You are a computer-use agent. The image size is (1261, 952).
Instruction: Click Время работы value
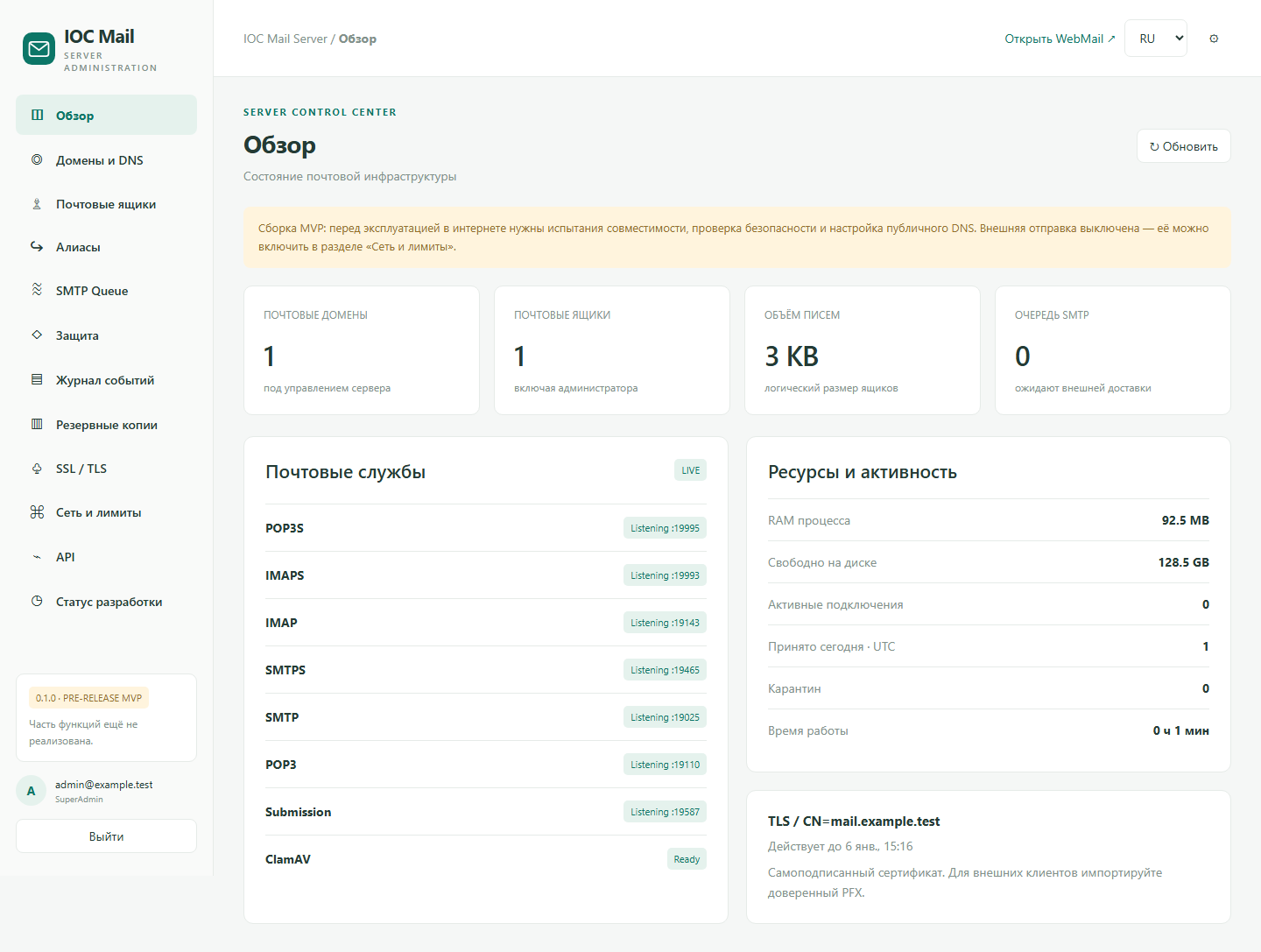(x=1181, y=730)
